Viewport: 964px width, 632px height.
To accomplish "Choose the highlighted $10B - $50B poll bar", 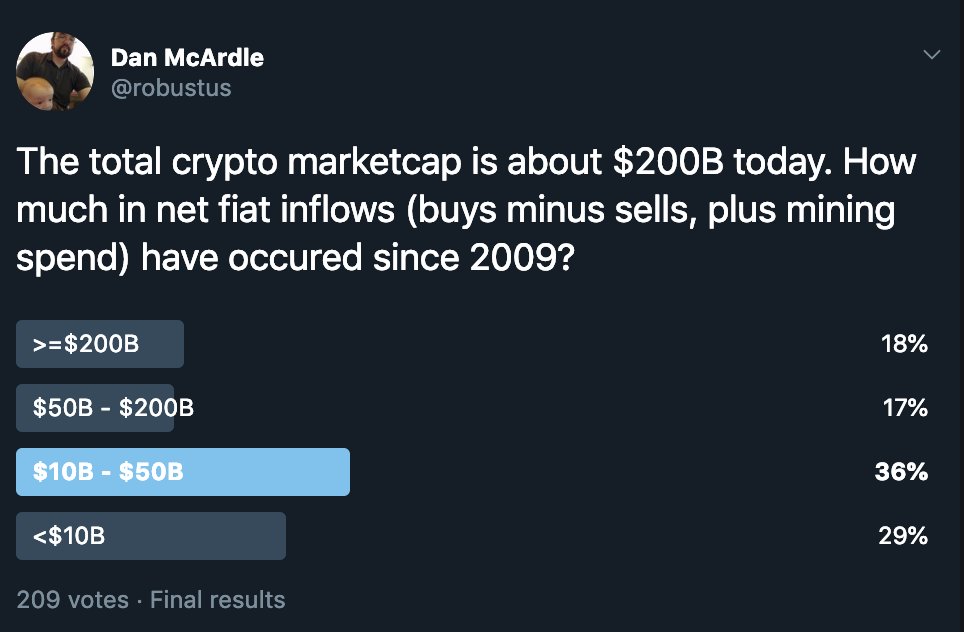I will [x=183, y=472].
